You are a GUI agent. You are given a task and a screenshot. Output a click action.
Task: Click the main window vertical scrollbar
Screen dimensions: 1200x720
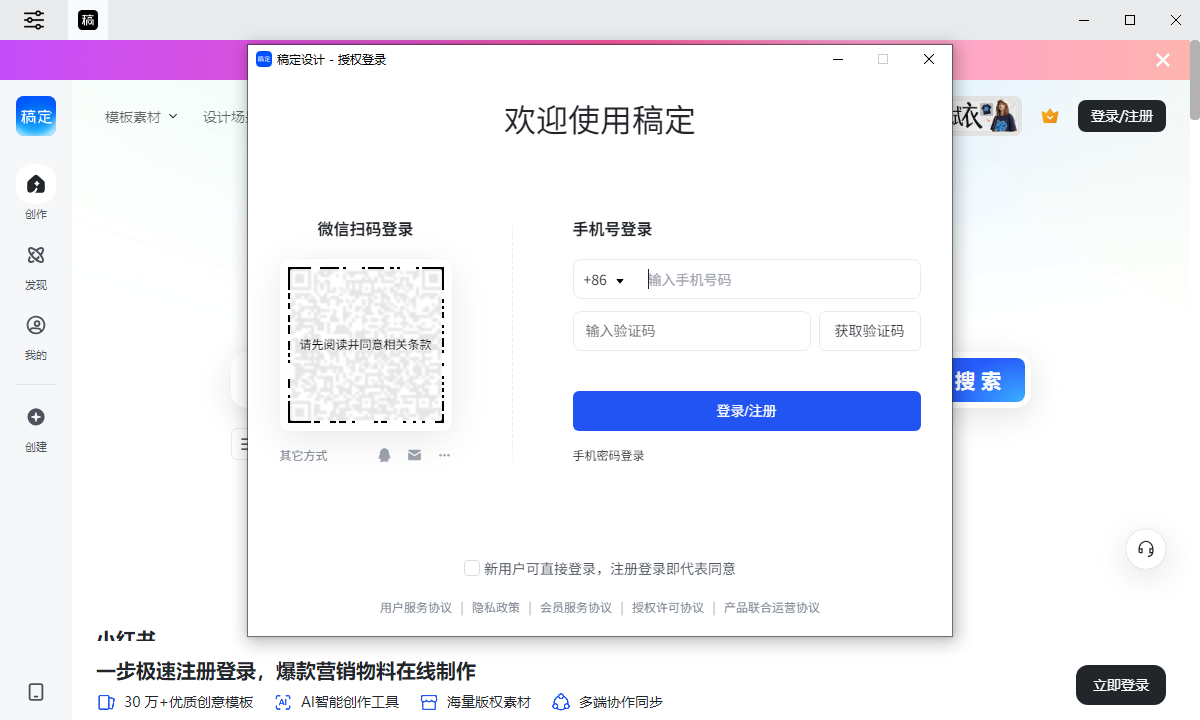[1194, 80]
